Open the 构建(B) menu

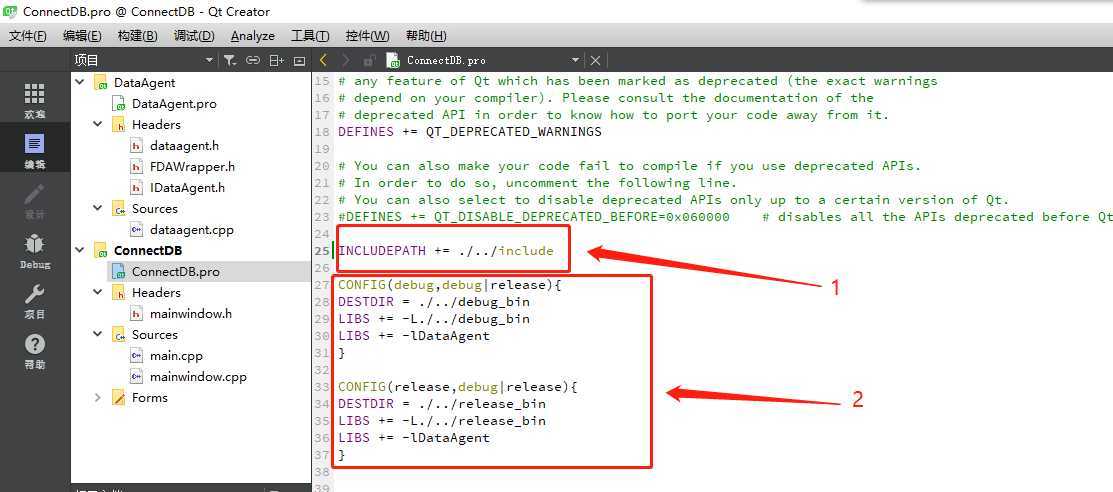pyautogui.click(x=138, y=35)
